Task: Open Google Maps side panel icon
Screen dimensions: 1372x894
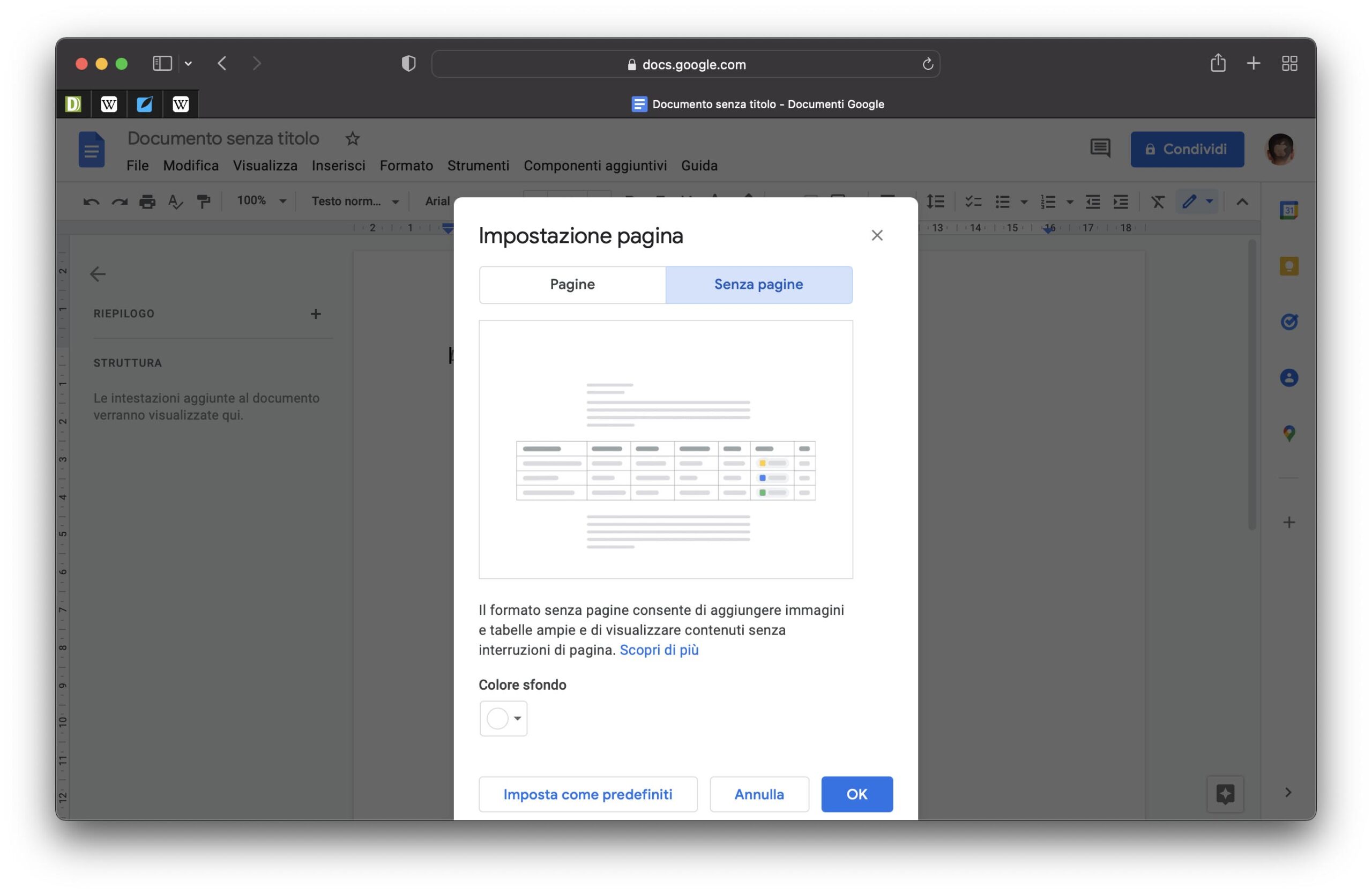Action: [1288, 434]
